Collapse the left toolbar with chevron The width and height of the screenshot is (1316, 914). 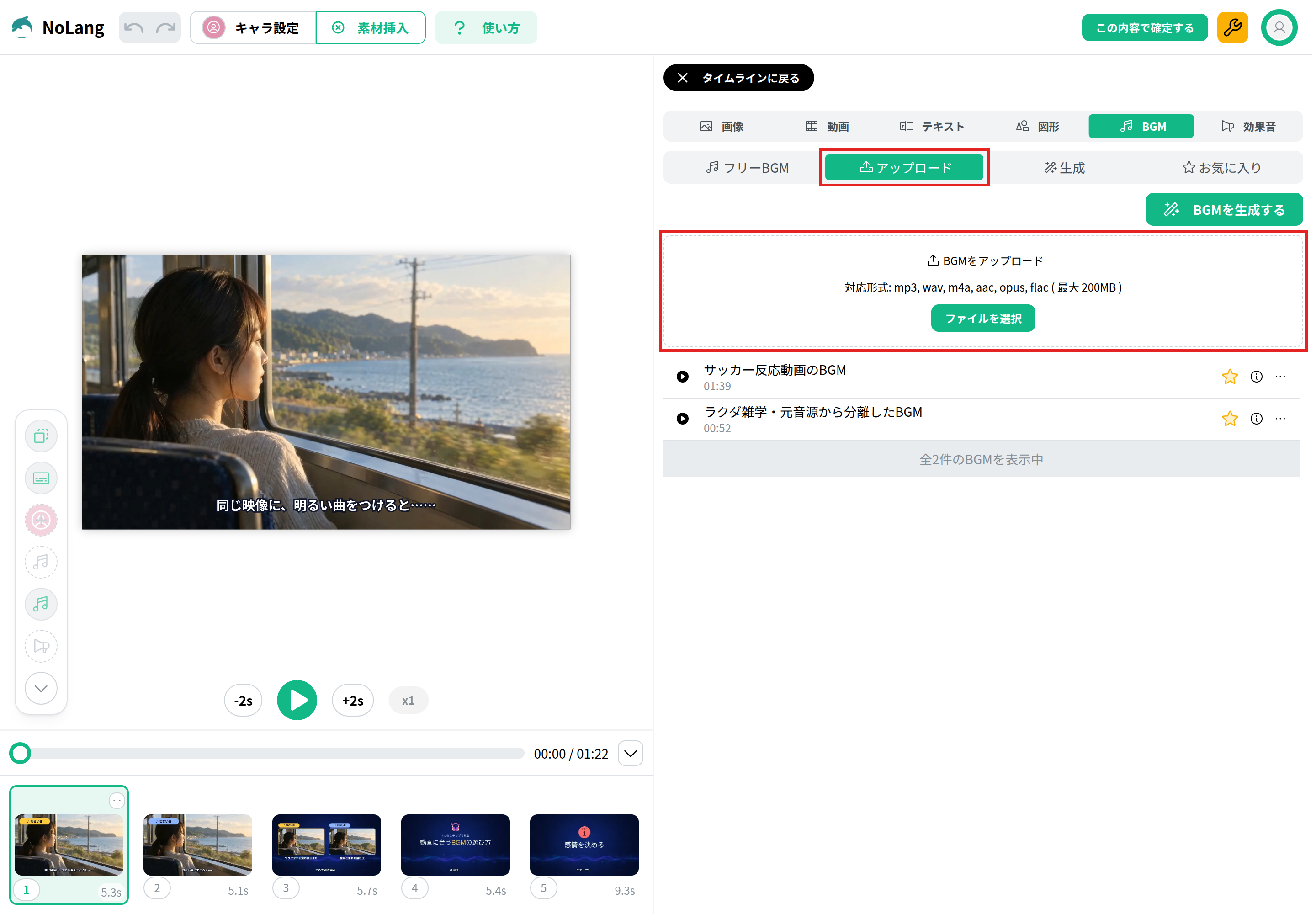click(41, 688)
